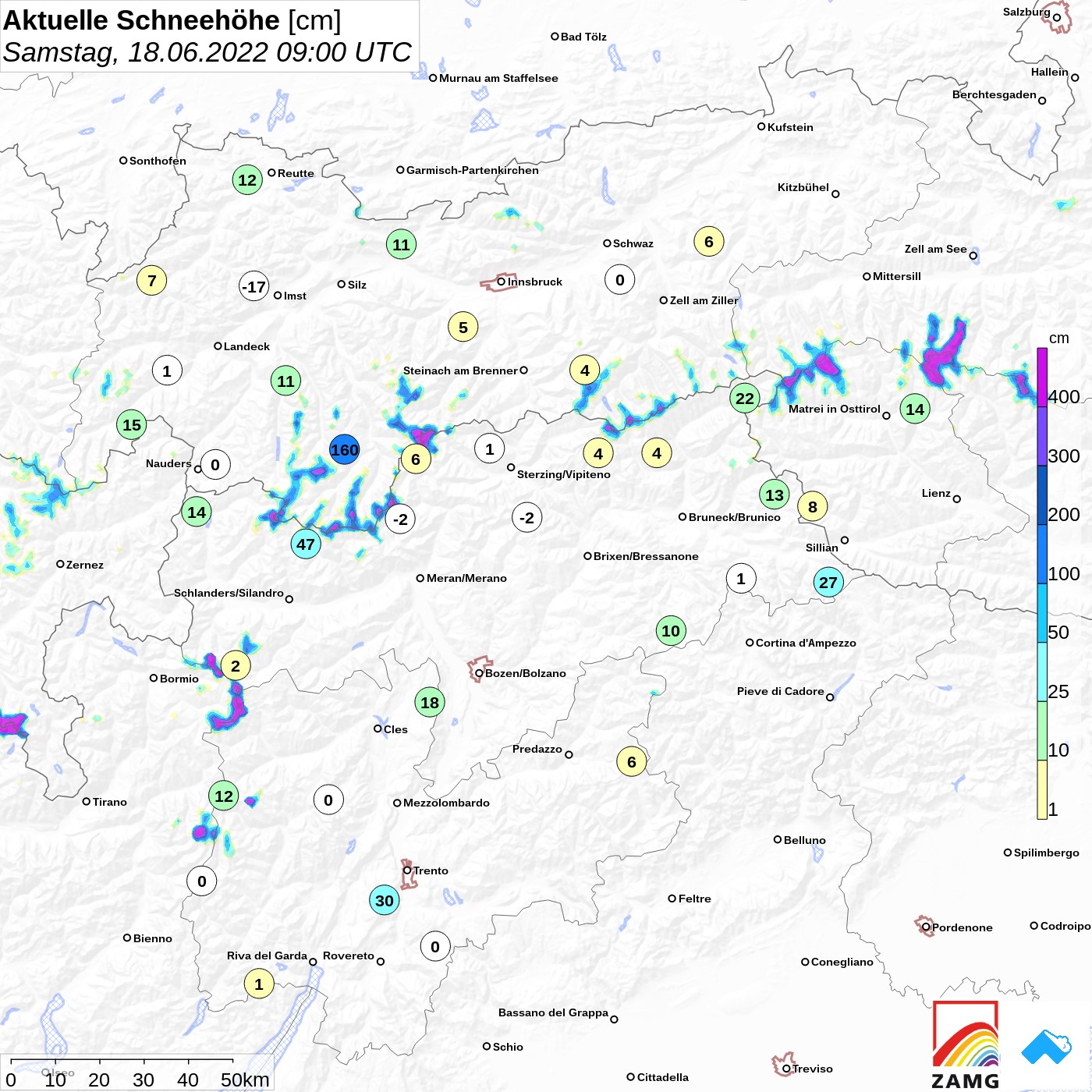The width and height of the screenshot is (1092, 1092).
Task: Click the magenta 400 cm legend color
Action: pos(1042,378)
